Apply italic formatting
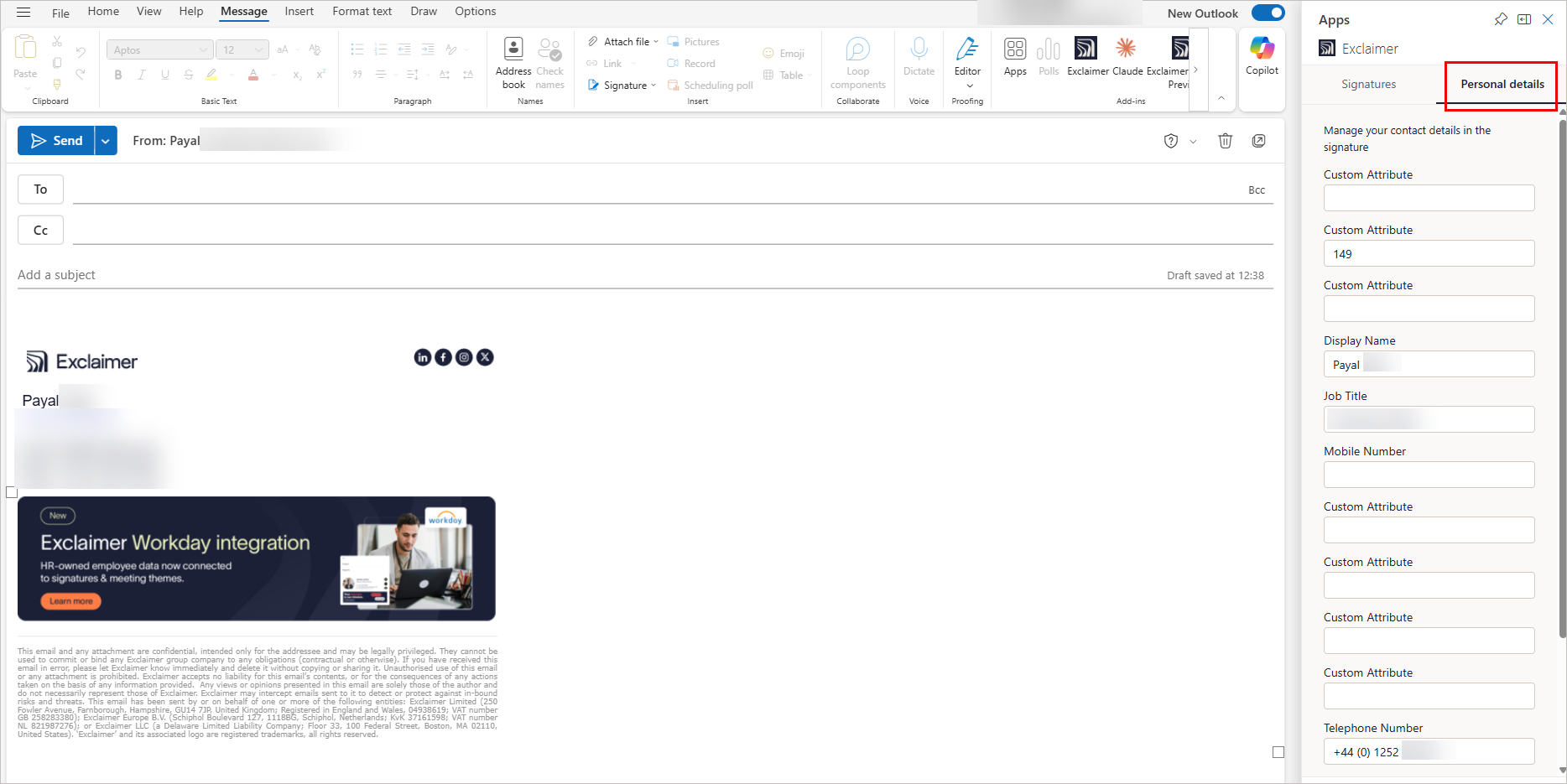Screen dimensions: 1567x784 point(142,75)
